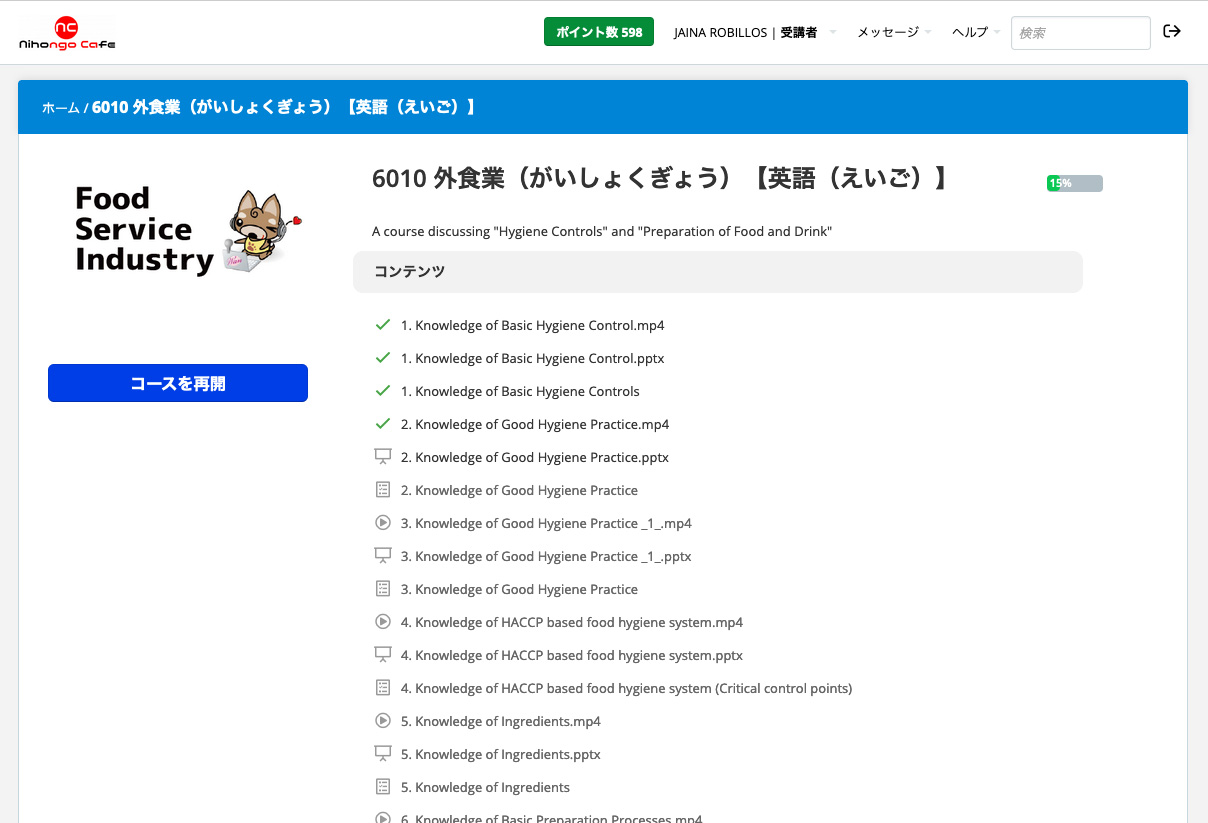
Task: Expand the メッセージ dropdown arrow
Action: 928,33
